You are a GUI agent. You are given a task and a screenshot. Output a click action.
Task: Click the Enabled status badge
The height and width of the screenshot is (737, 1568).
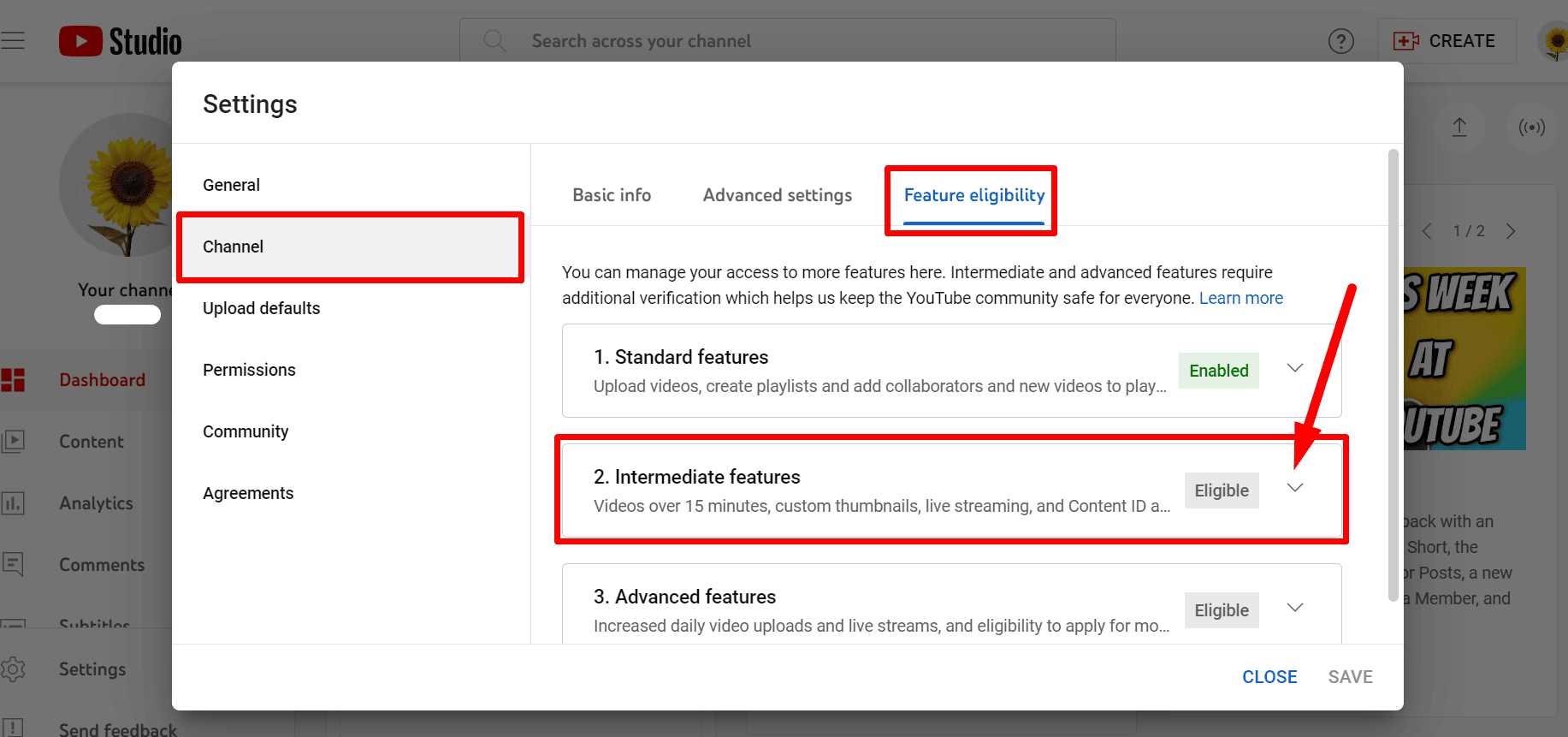pos(1218,371)
